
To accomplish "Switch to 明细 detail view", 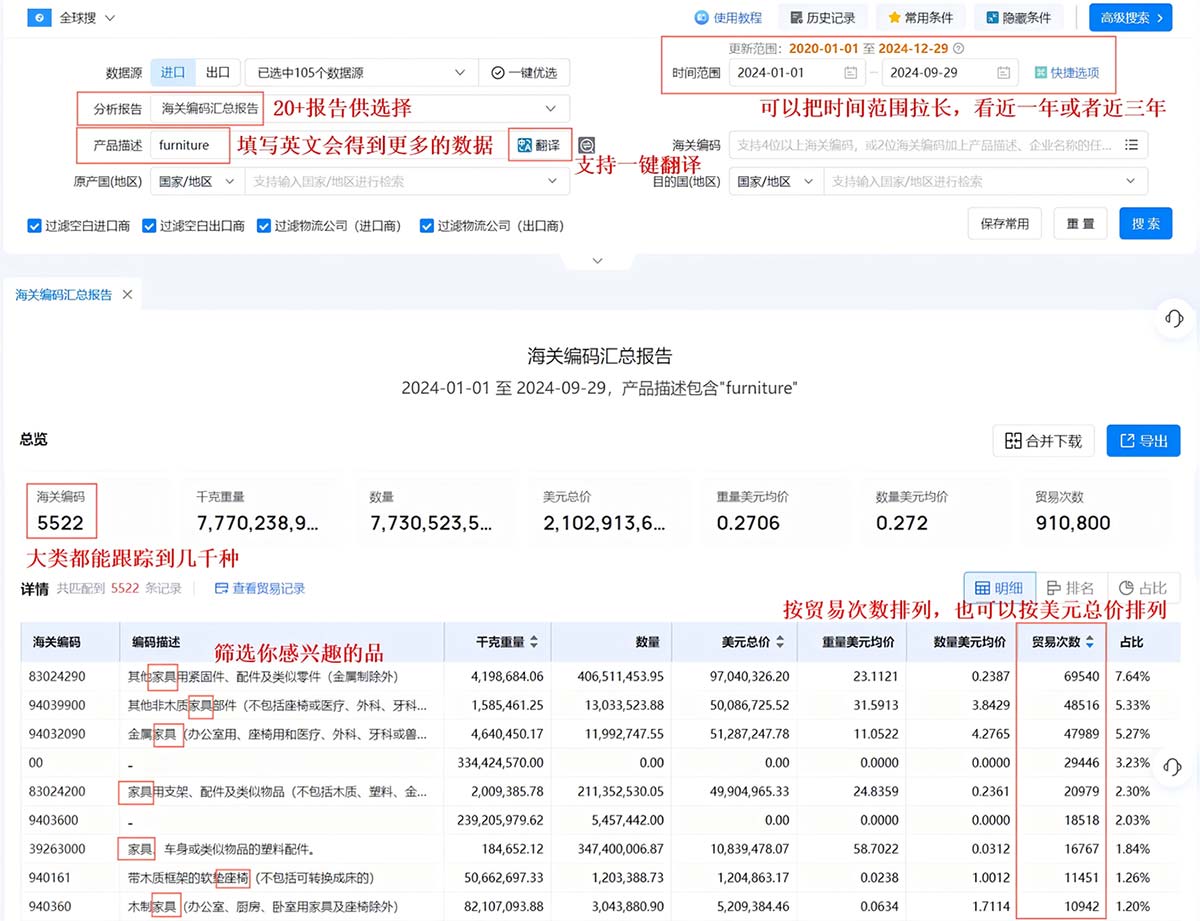I will [x=998, y=588].
